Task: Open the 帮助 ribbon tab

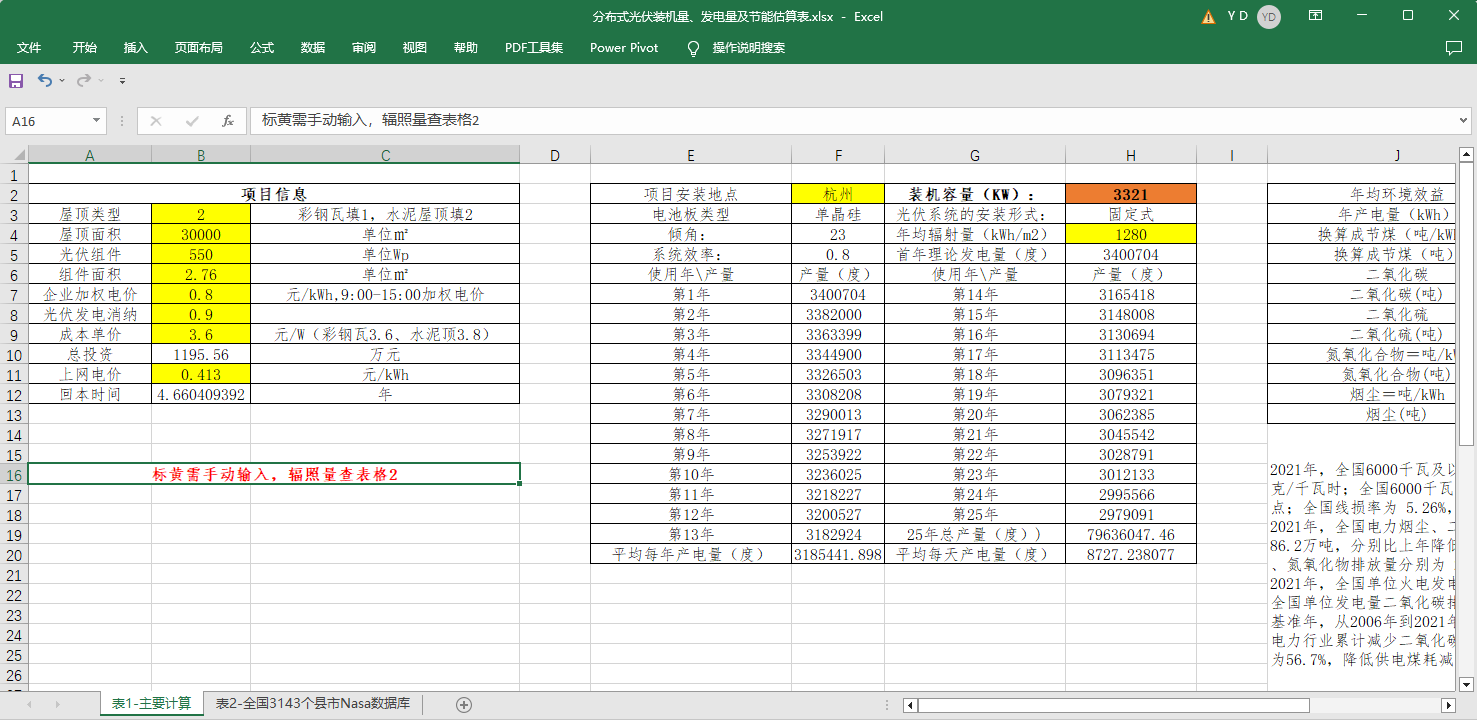Action: [466, 48]
